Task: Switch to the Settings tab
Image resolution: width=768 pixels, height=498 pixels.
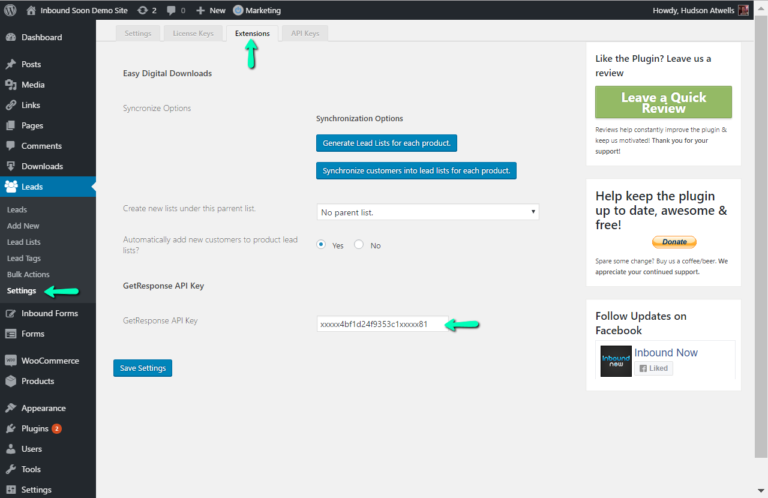Action: (x=138, y=33)
